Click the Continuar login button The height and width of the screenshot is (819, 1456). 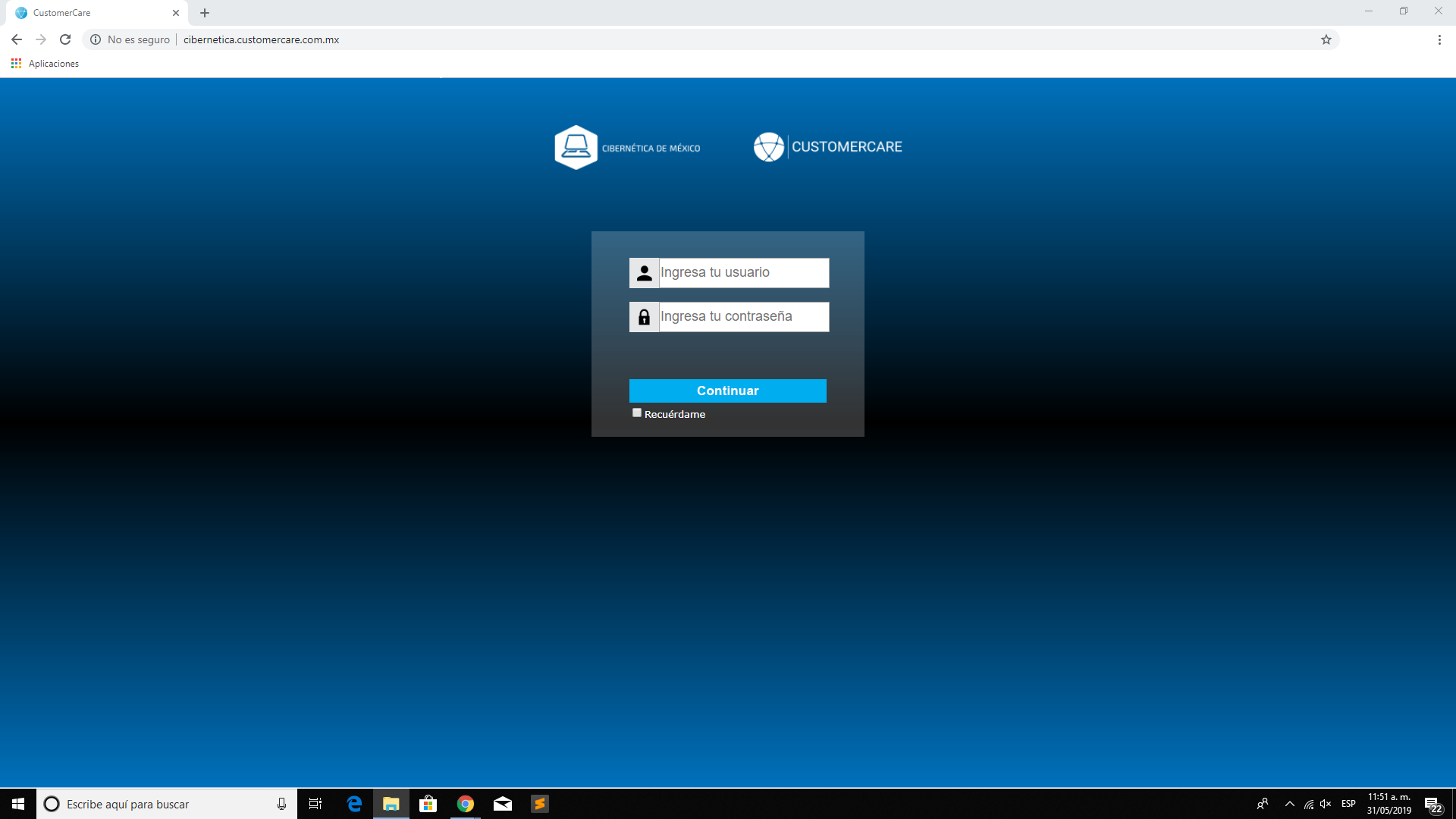coord(727,391)
